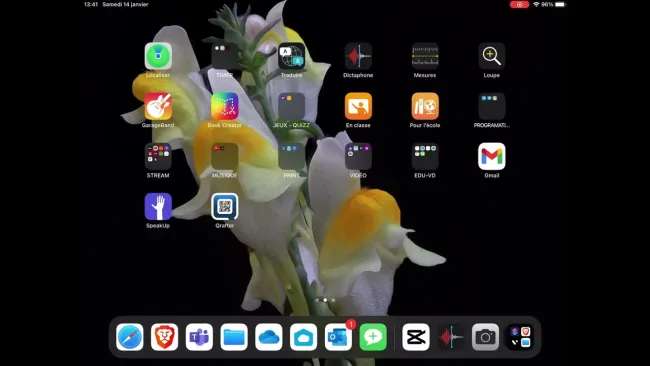Launch the Loupe magnifier app

point(492,56)
